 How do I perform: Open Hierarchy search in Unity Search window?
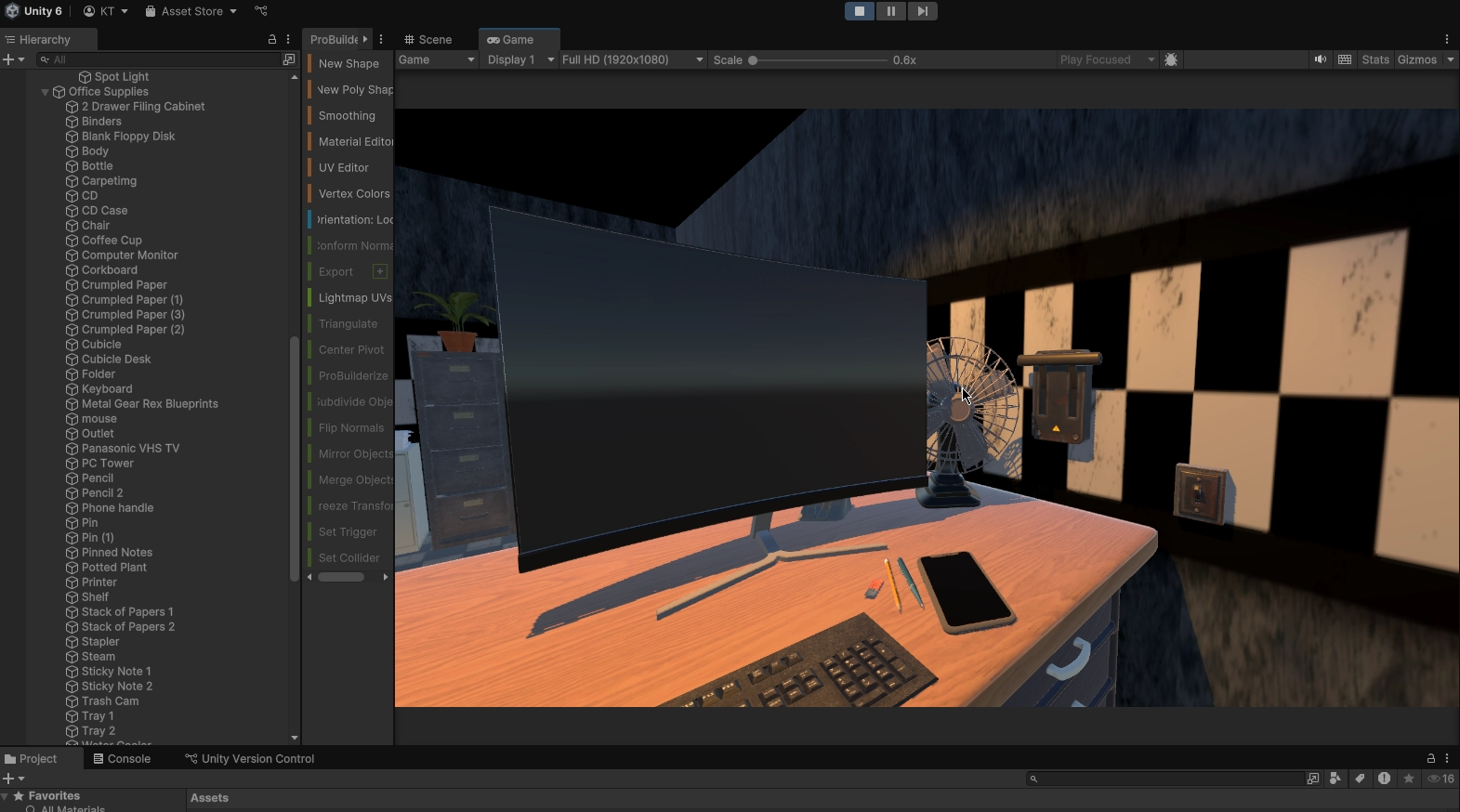[289, 59]
